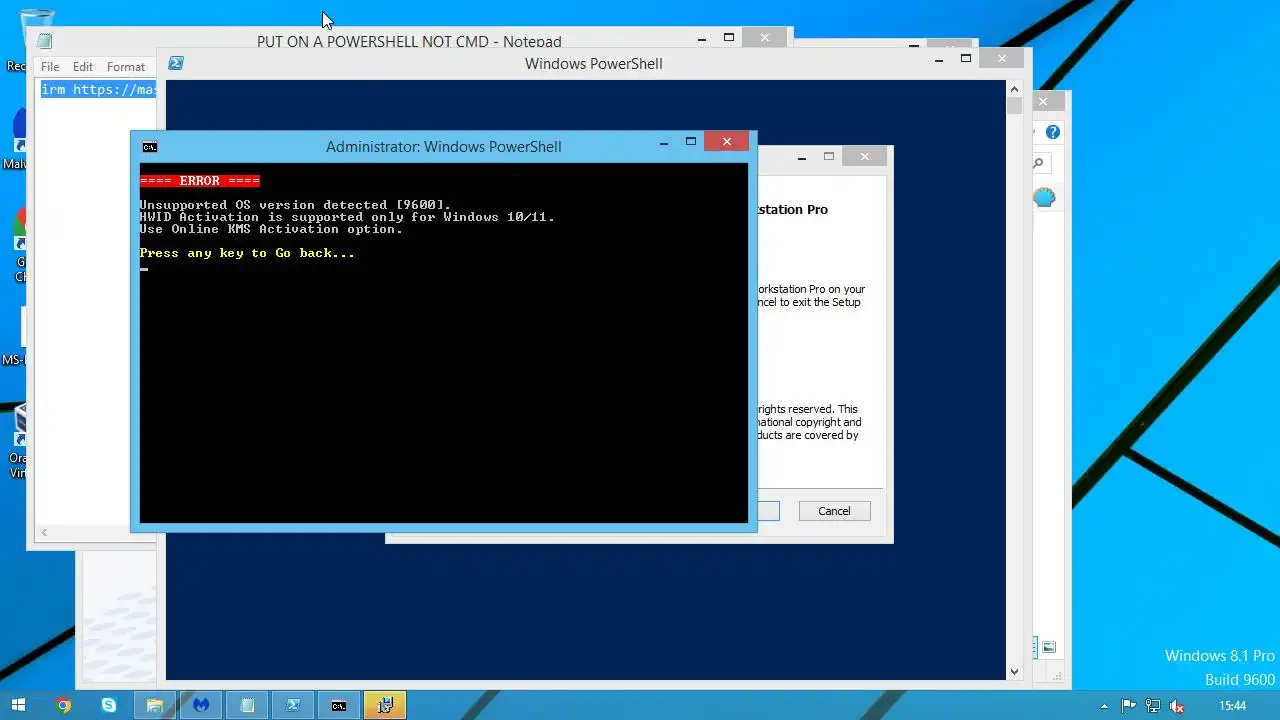Click the Notepad horizontal scroll left arrow
Image resolution: width=1280 pixels, height=720 pixels.
click(44, 533)
